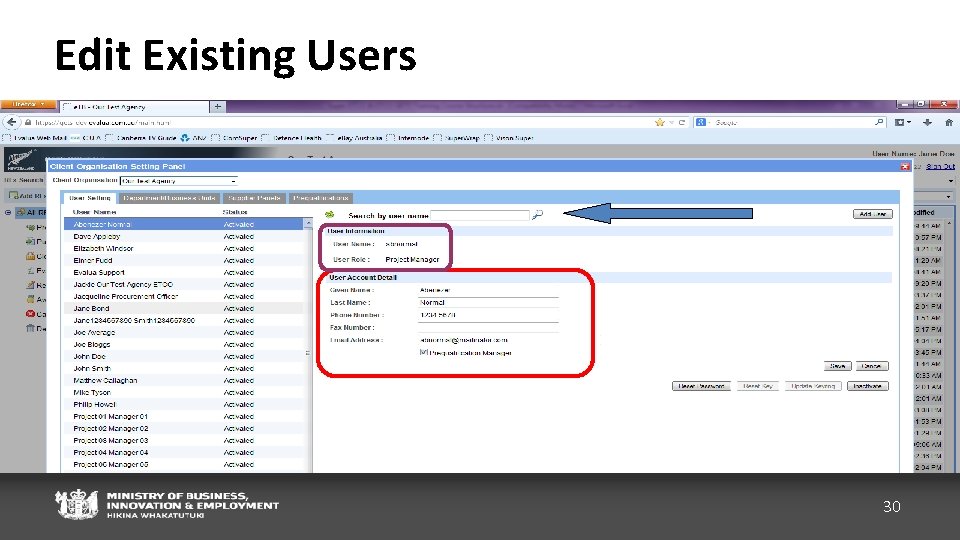960x540 pixels.
Task: Select Abenezer Normal in user list
Action: pos(184,225)
